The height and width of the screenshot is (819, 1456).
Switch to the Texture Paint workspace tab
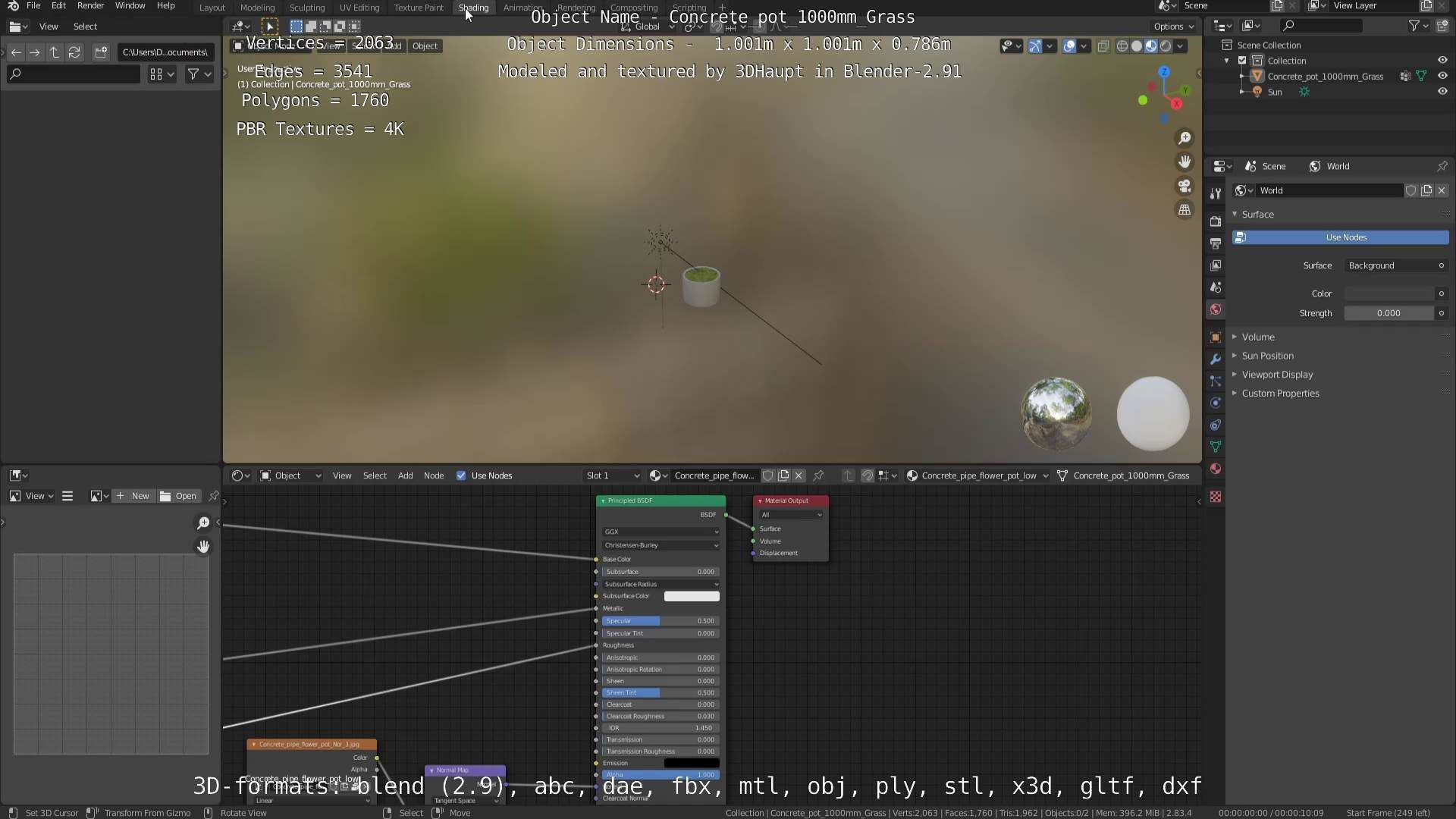419,8
